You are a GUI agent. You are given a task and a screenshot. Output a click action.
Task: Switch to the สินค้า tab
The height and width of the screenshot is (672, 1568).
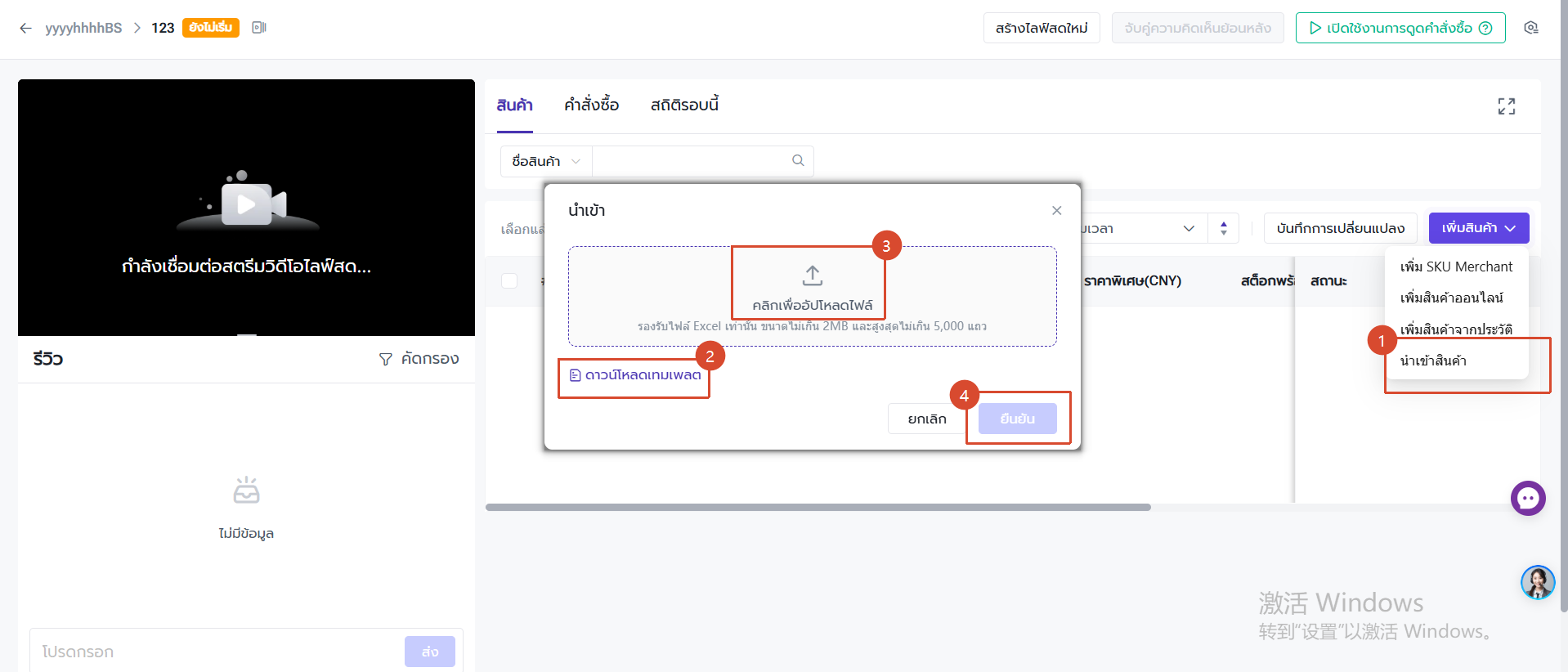[x=514, y=105]
